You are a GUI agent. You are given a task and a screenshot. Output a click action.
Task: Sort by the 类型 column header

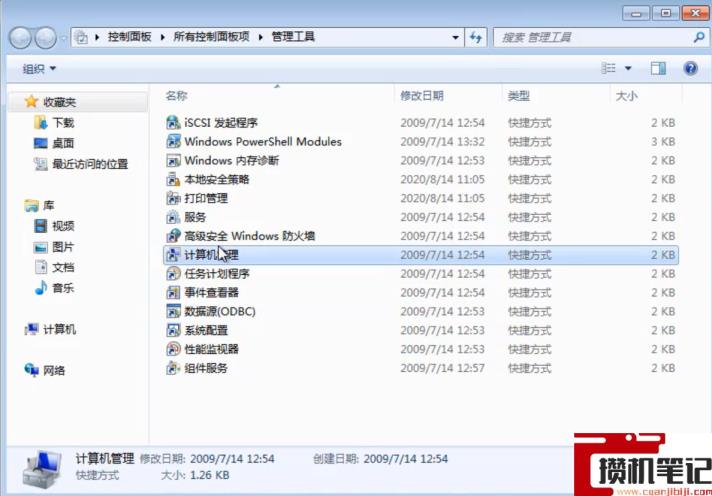pos(519,96)
